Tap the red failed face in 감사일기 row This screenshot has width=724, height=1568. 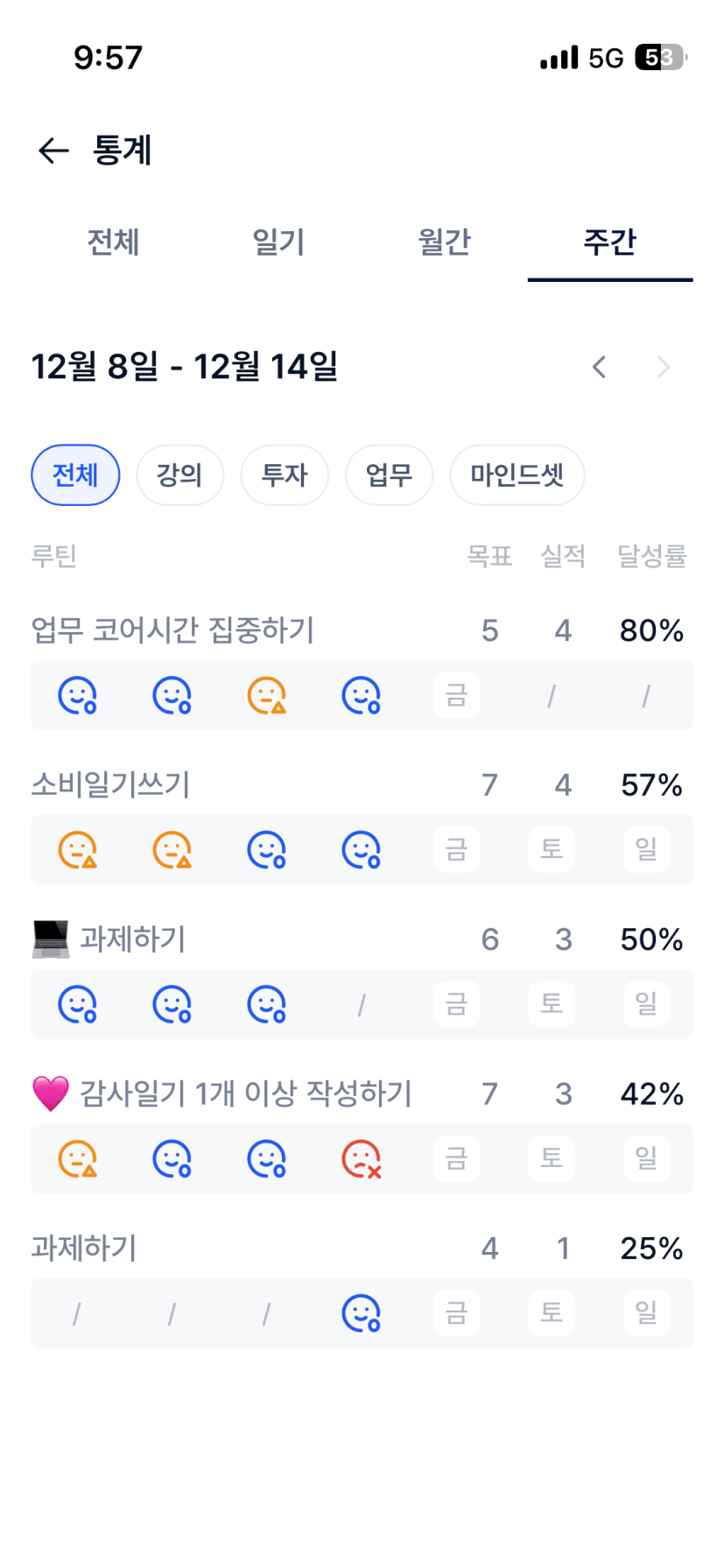pyautogui.click(x=361, y=1159)
